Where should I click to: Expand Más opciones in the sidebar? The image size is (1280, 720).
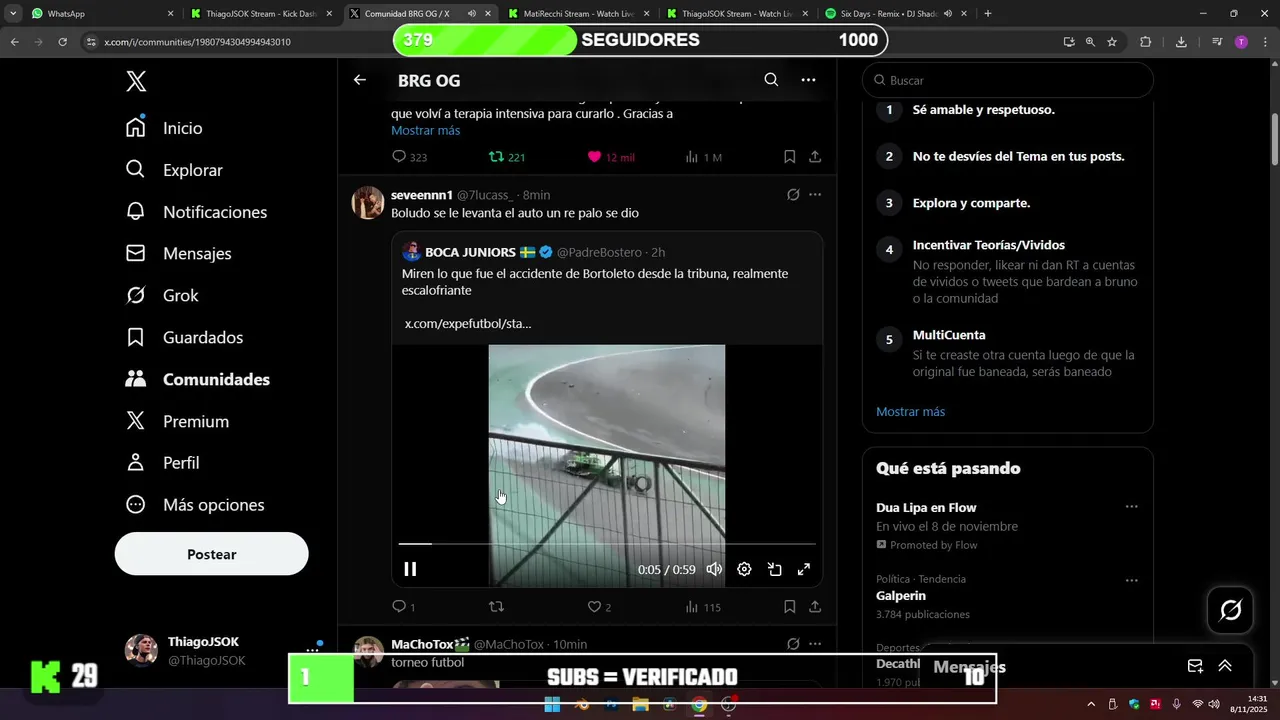coord(195,505)
